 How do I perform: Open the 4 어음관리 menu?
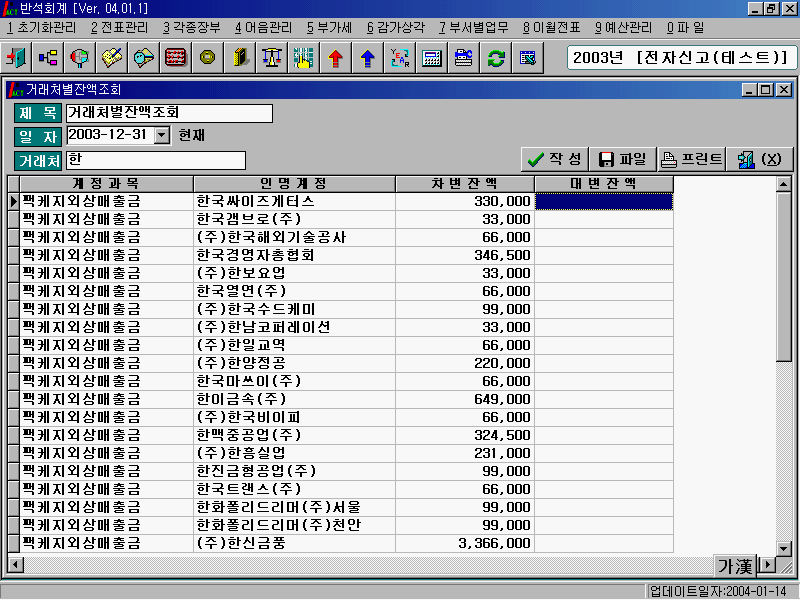[264, 28]
